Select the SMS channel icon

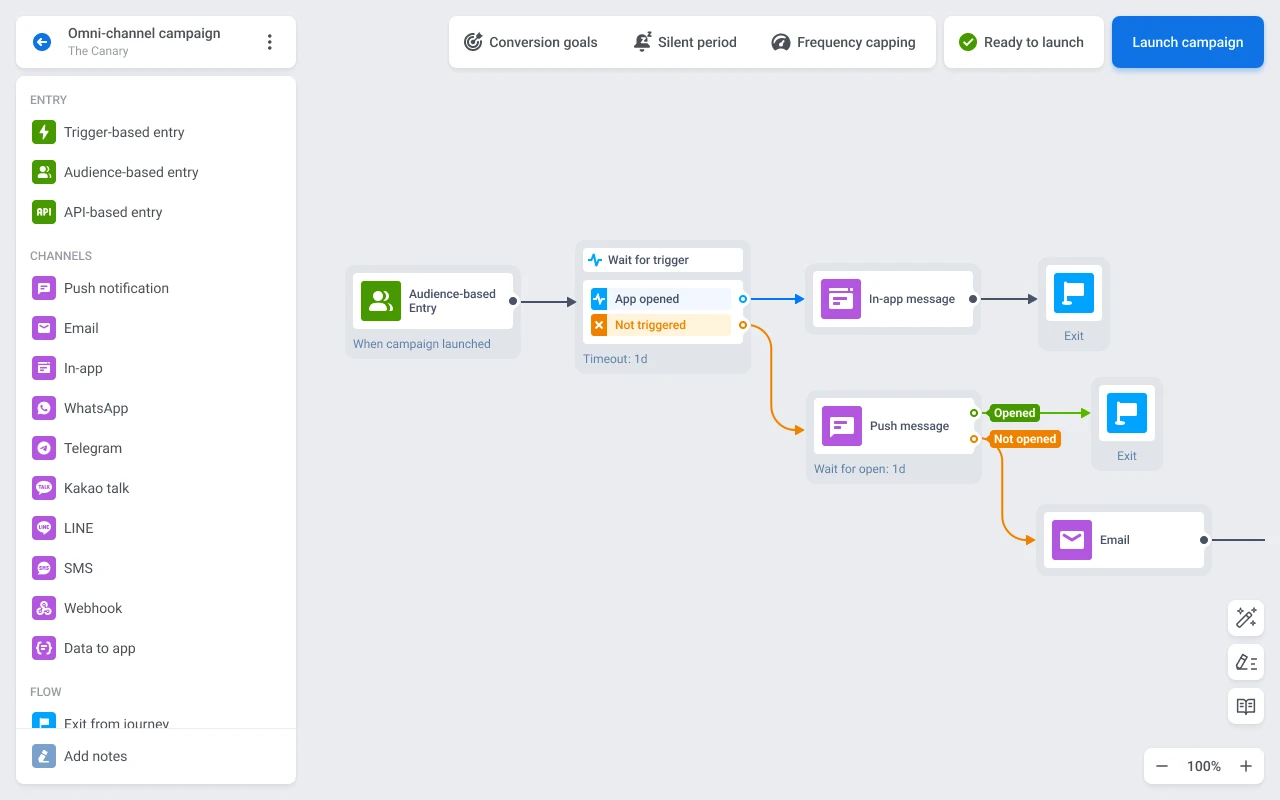(43, 568)
